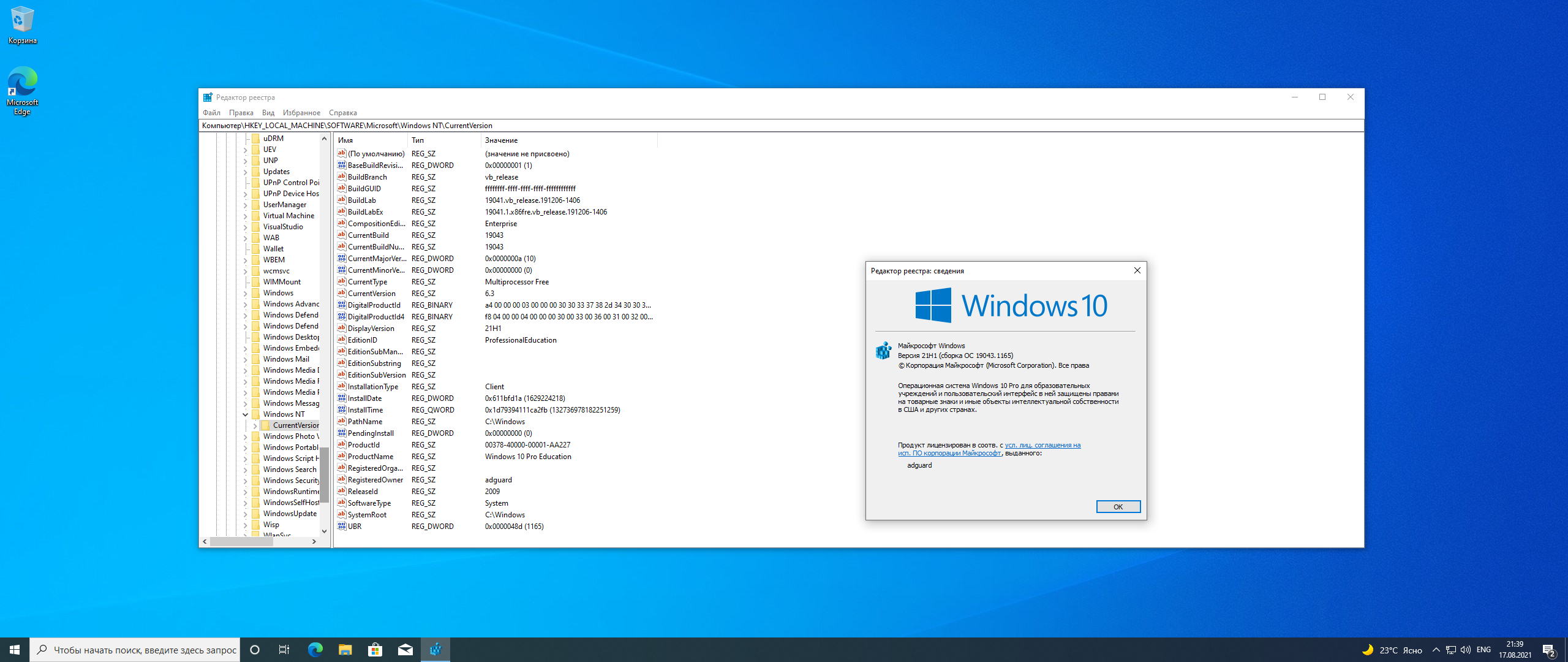The image size is (1568, 662).
Task: Open Microsoft Edge desktop shortcut
Action: [x=22, y=89]
